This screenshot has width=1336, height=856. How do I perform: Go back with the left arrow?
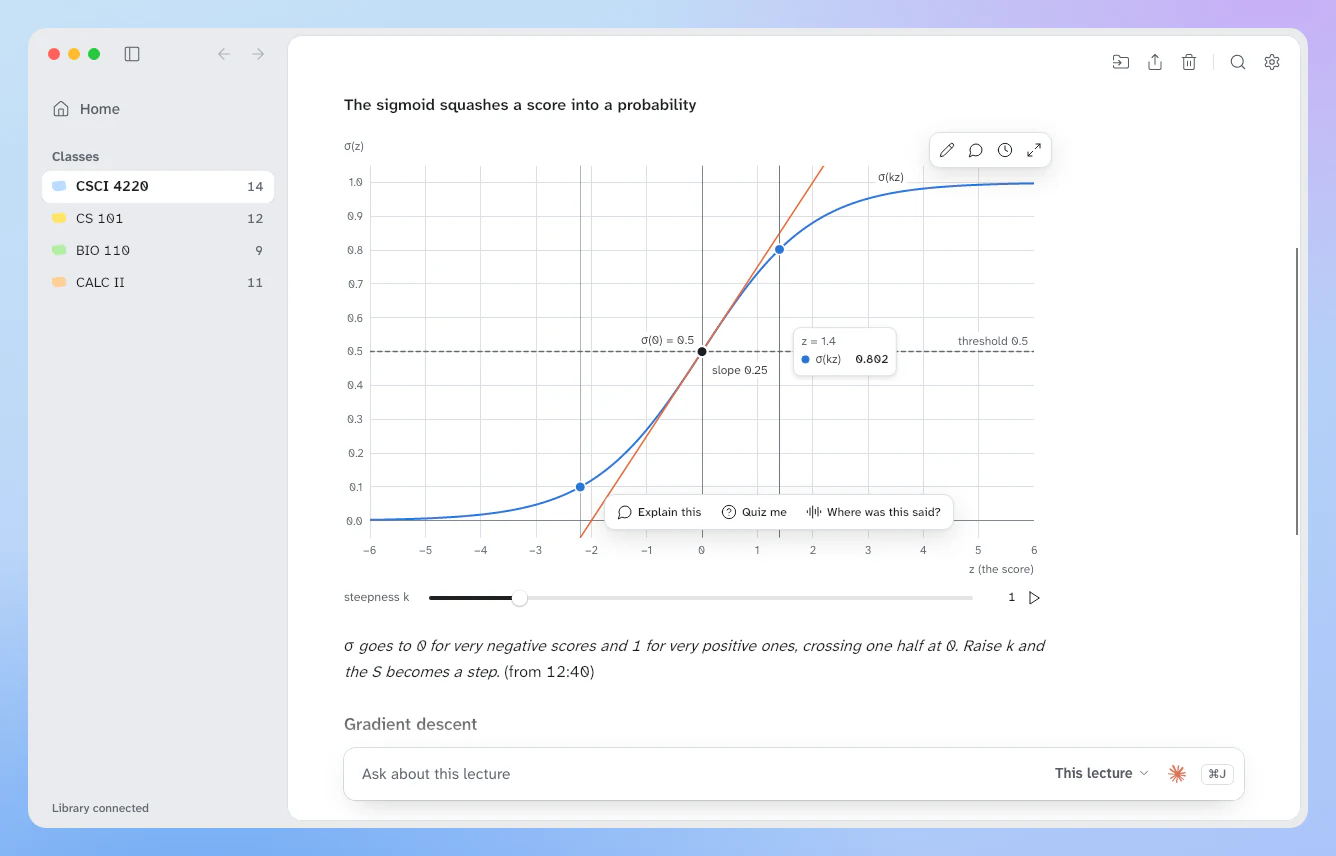tap(224, 54)
